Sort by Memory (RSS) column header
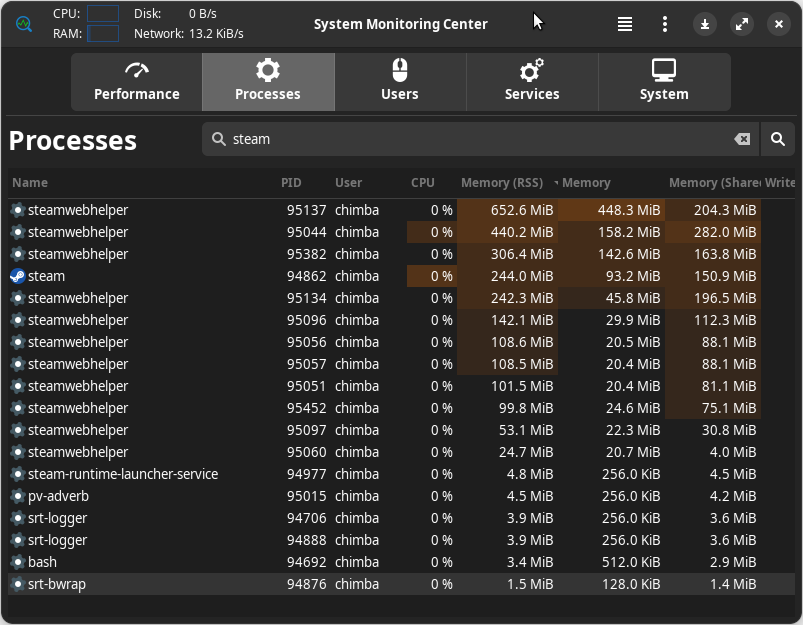This screenshot has width=803, height=625. tap(502, 183)
